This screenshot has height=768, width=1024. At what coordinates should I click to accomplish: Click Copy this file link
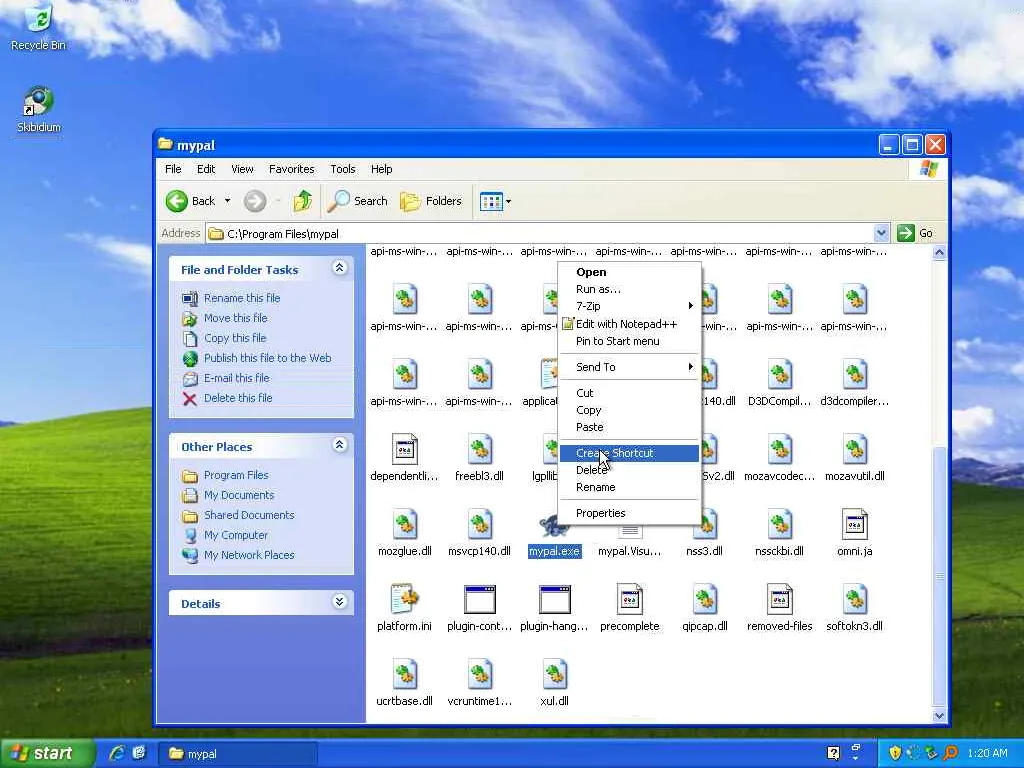click(235, 338)
